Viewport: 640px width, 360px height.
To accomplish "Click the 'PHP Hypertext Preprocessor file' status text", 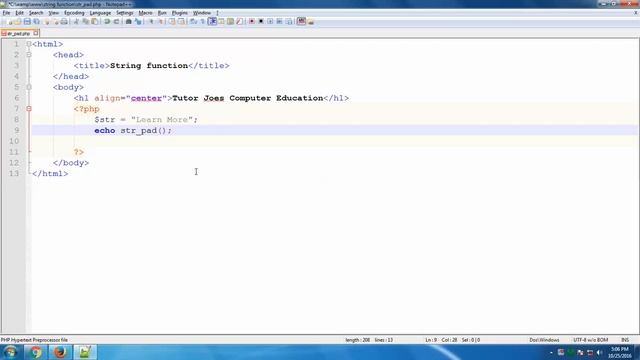I will pos(34,340).
